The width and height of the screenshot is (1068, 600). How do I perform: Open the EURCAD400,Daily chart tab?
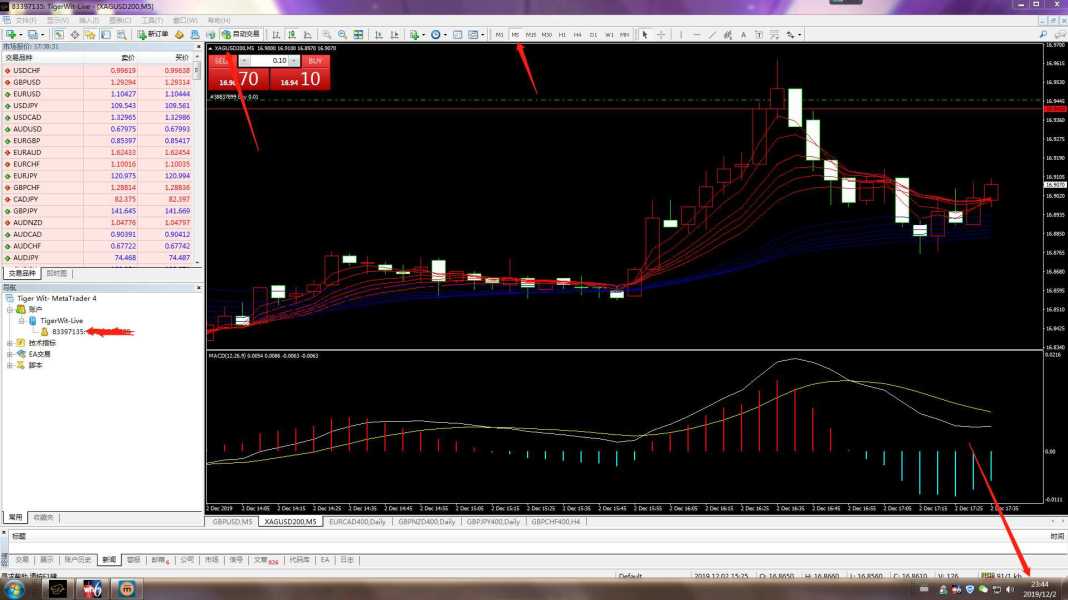point(357,522)
